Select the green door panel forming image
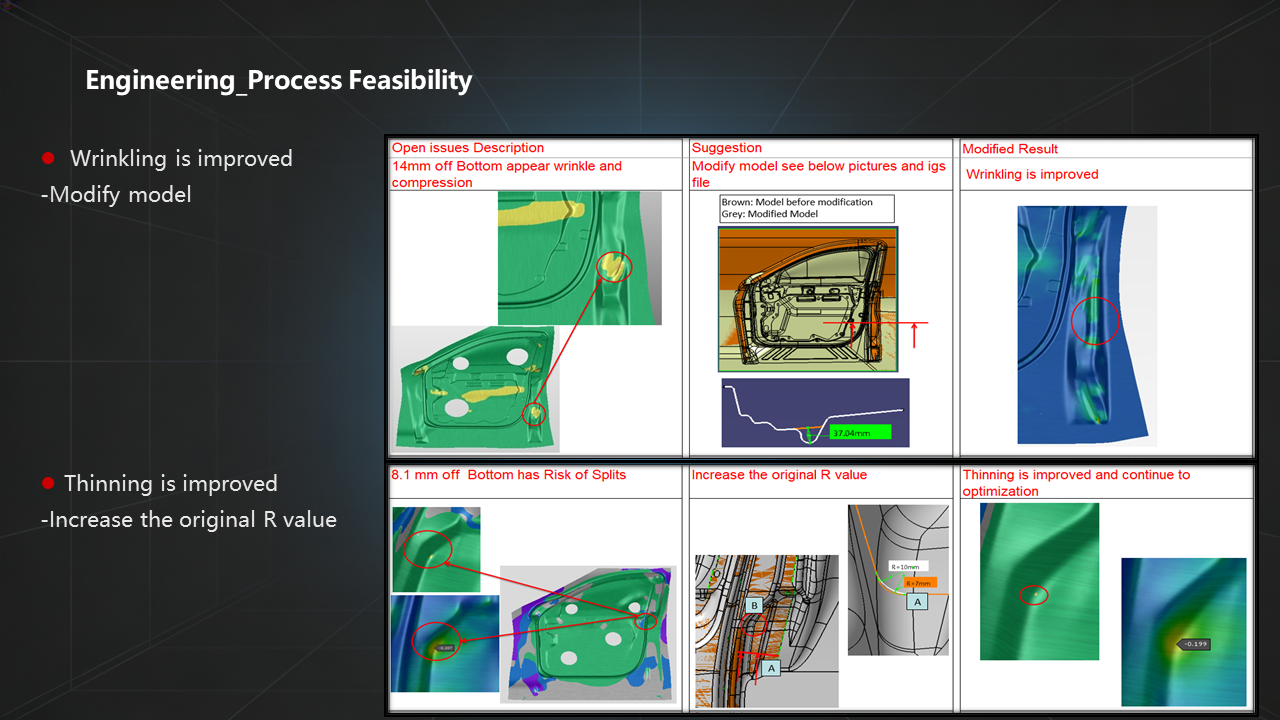The image size is (1280, 720). (475, 388)
